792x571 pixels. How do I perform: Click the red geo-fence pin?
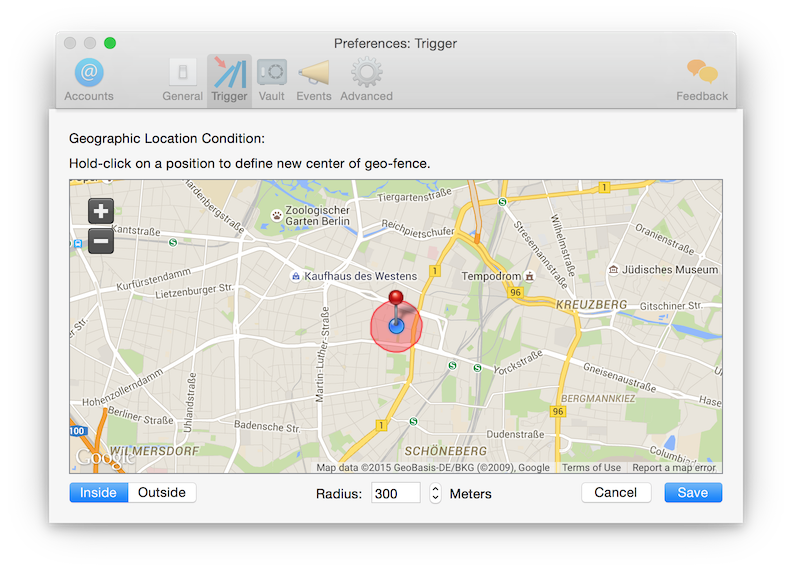(396, 298)
